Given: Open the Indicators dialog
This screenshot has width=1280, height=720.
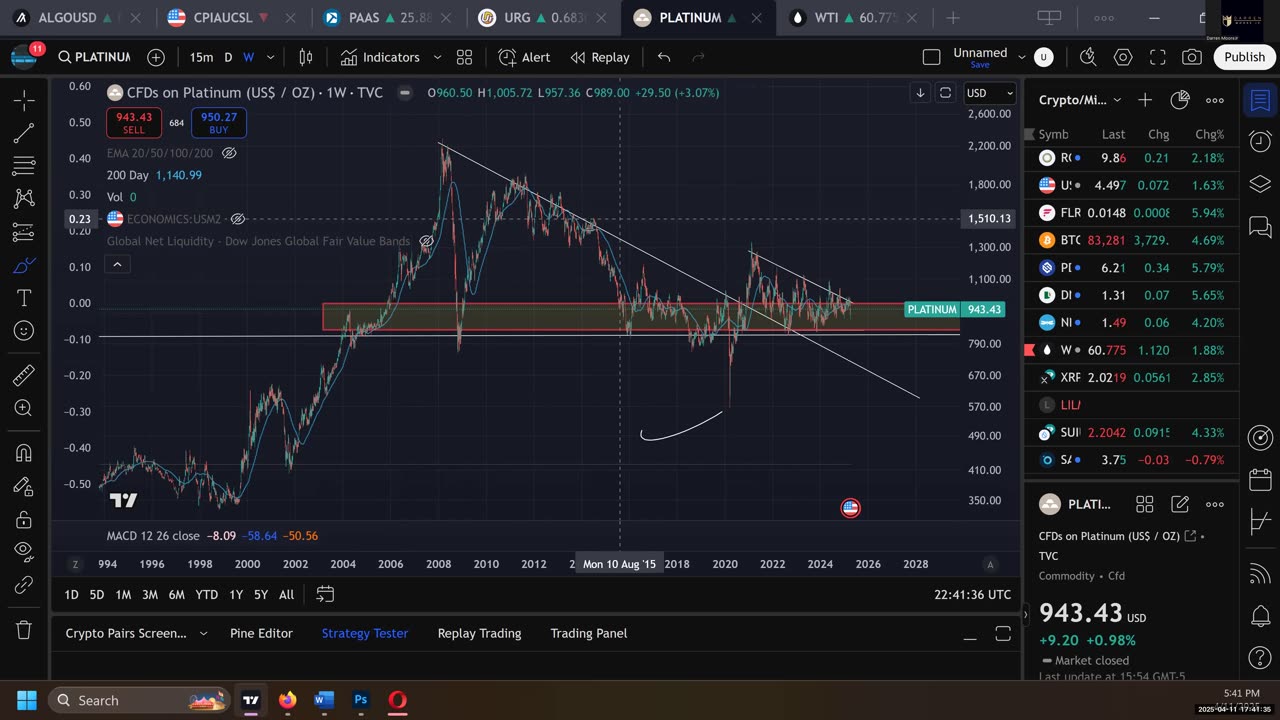Looking at the screenshot, I should tap(380, 57).
